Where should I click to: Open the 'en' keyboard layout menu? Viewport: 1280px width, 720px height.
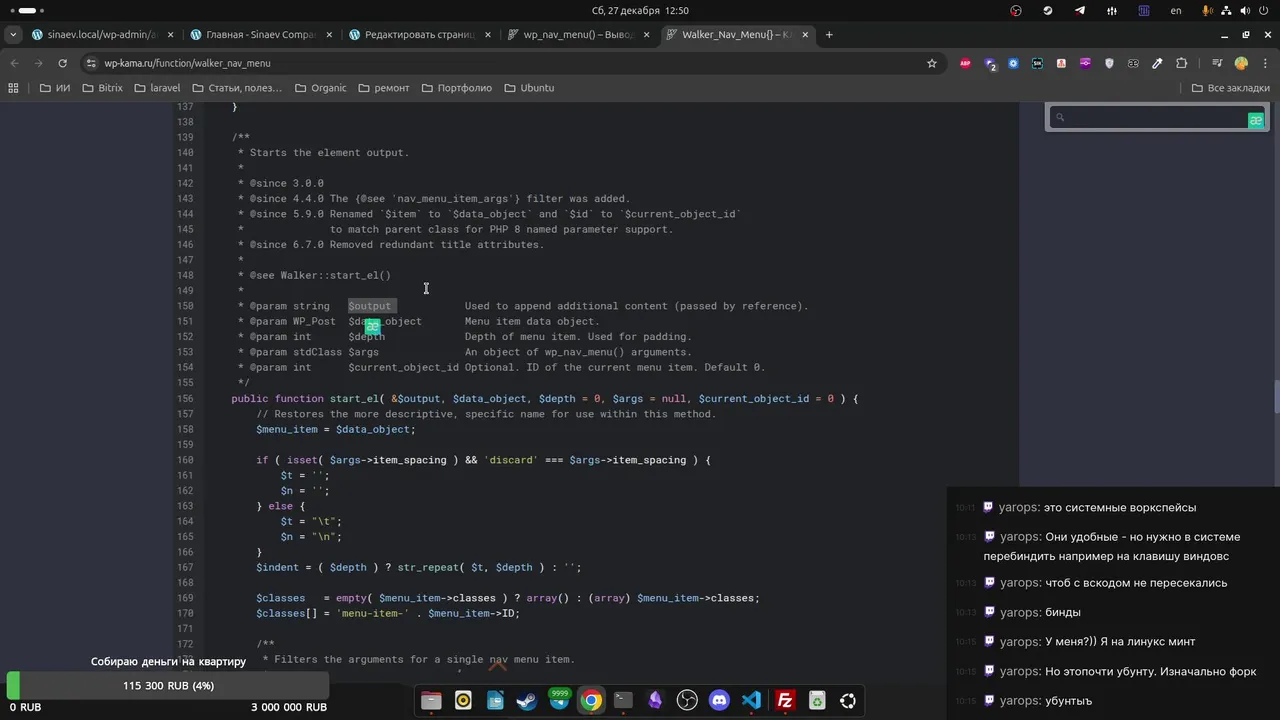pos(1176,10)
